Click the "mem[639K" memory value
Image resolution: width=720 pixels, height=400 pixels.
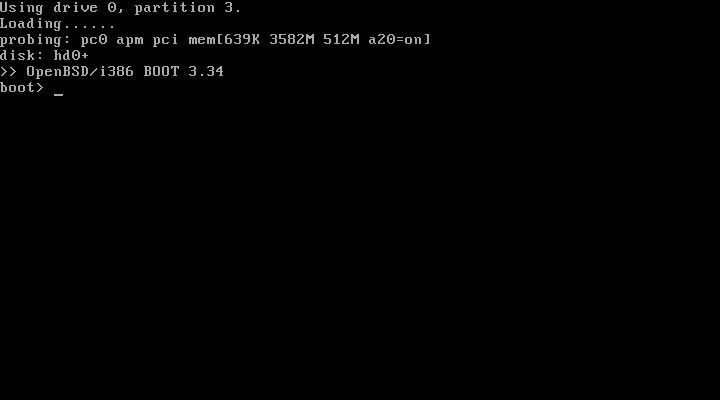[224, 39]
